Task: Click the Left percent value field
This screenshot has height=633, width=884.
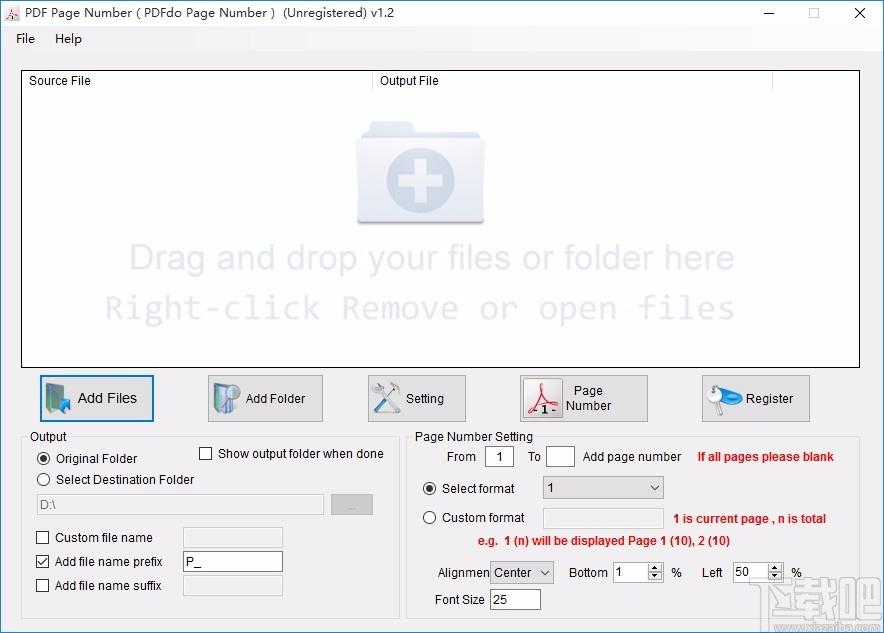Action: [x=751, y=572]
